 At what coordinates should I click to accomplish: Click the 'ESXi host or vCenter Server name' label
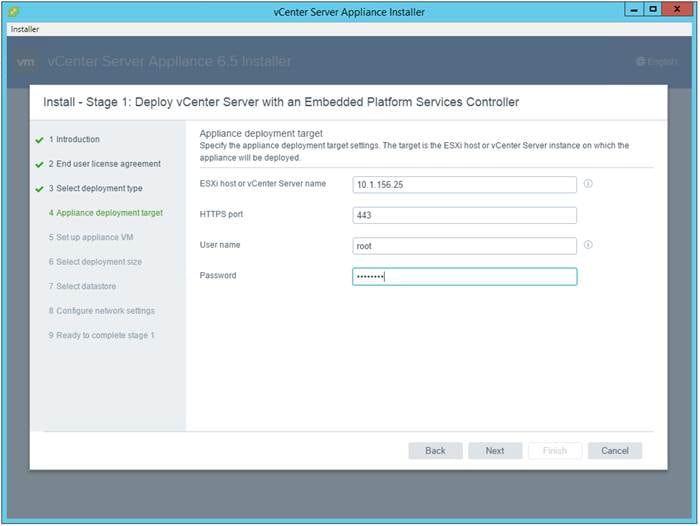[x=262, y=184]
